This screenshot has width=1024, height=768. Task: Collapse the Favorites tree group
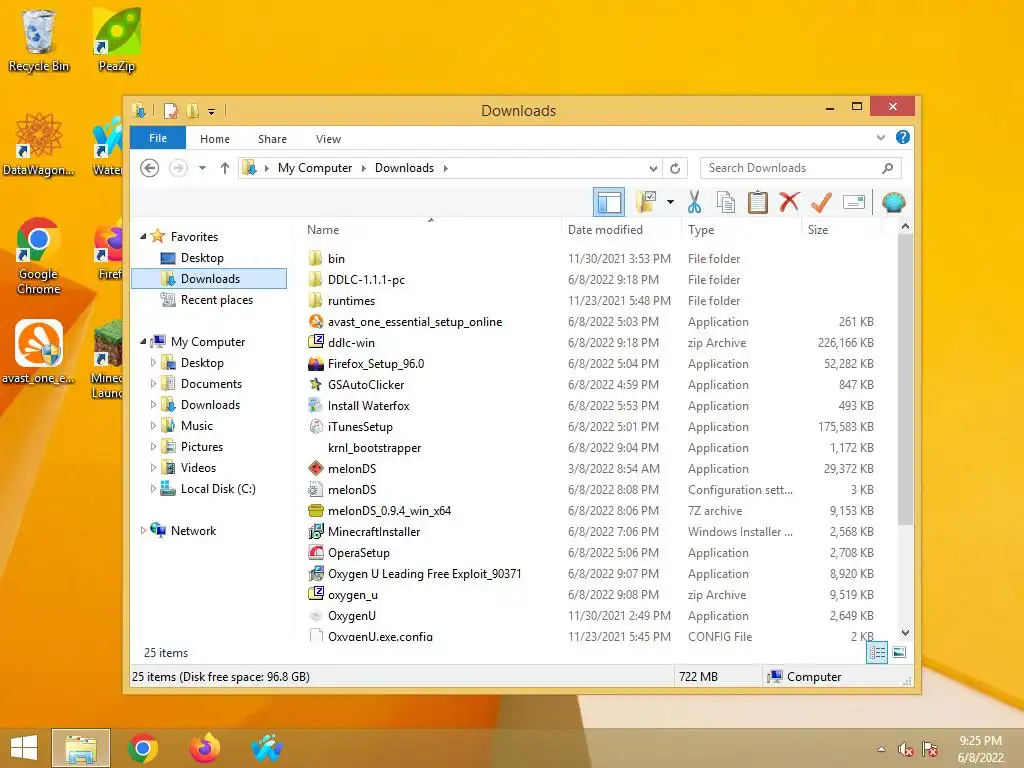[144, 236]
